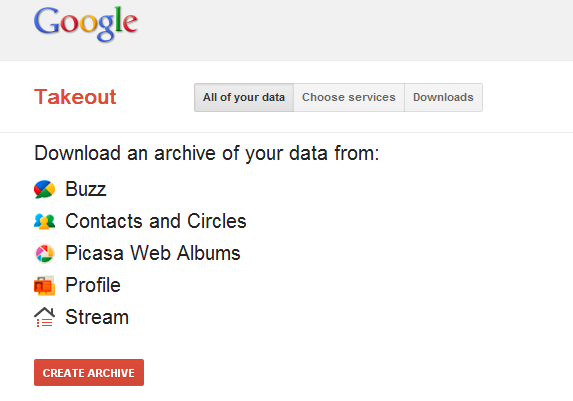Click the Picasa Web Albums text label
Image resolution: width=573 pixels, height=401 pixels.
(153, 253)
